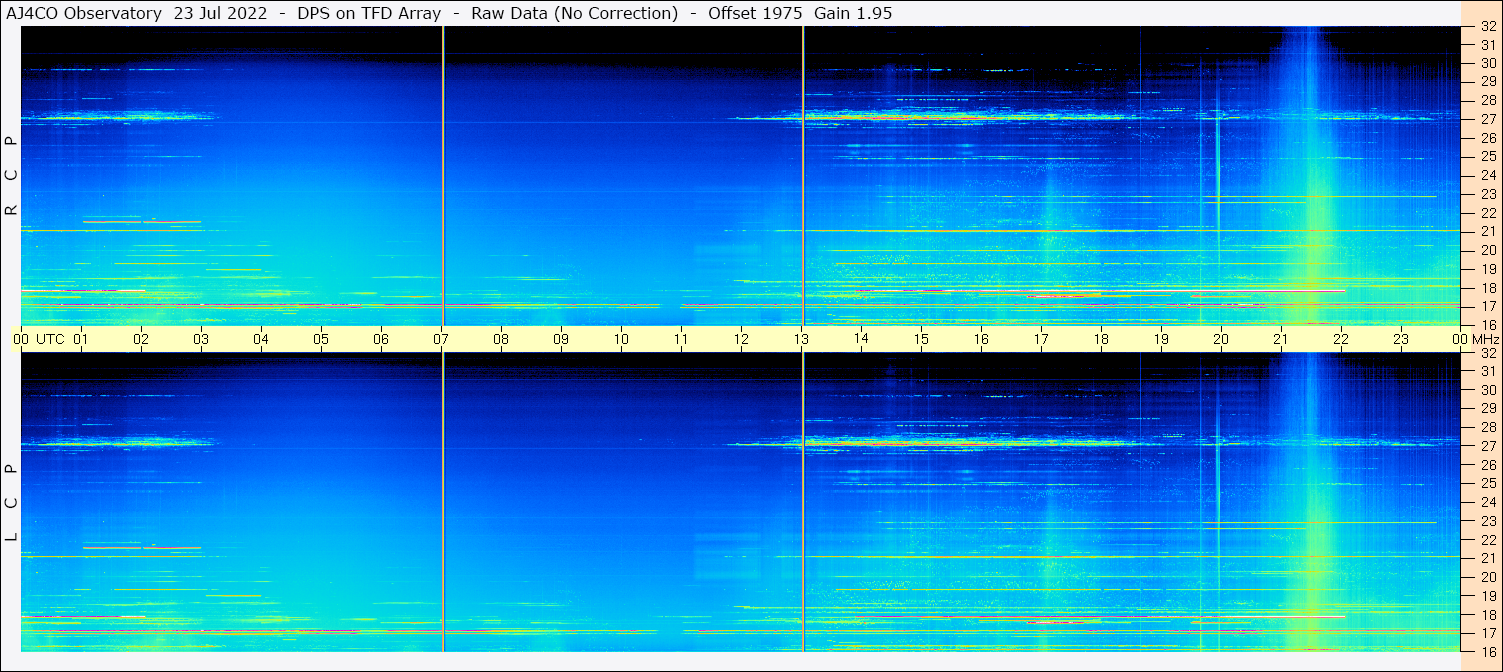Click the 30 MHz label on RCP frequency scale
This screenshot has width=1503, height=672.
1487,63
